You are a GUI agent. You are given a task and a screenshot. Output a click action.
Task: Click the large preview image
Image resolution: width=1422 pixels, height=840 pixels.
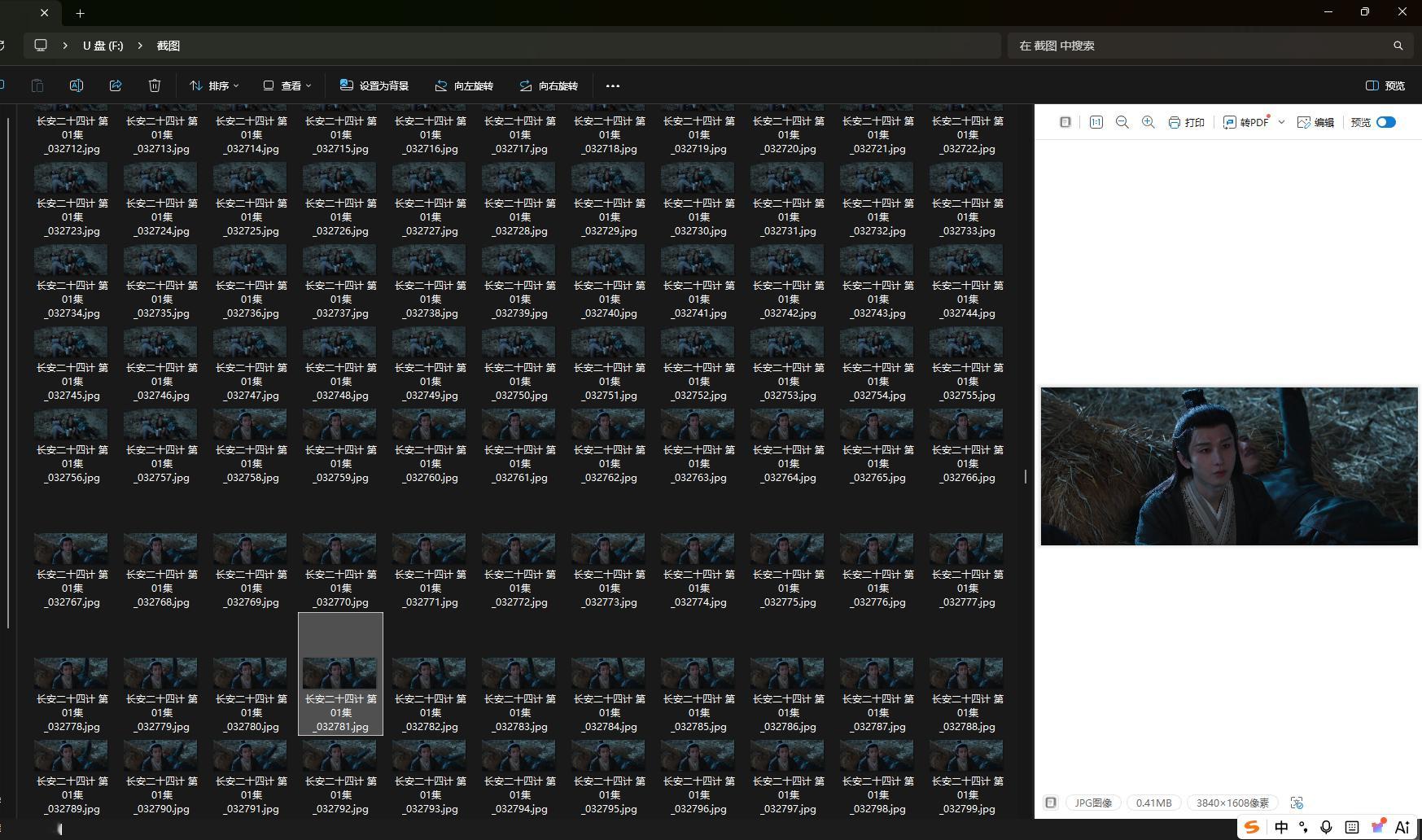[x=1229, y=466]
